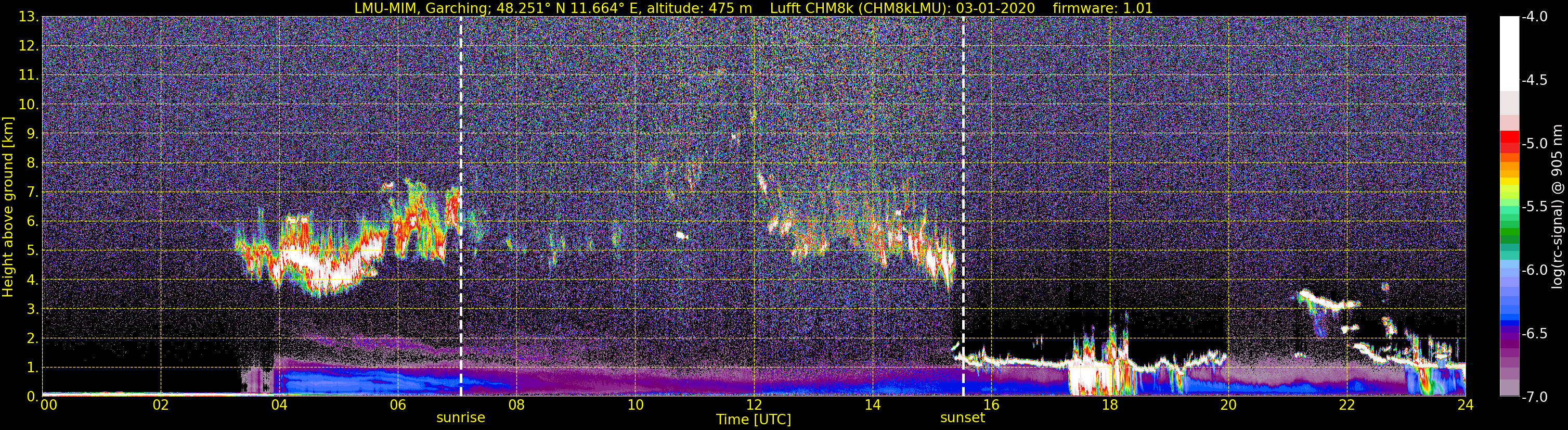
Task: Click the height axis tick label 9
Action: click(33, 134)
